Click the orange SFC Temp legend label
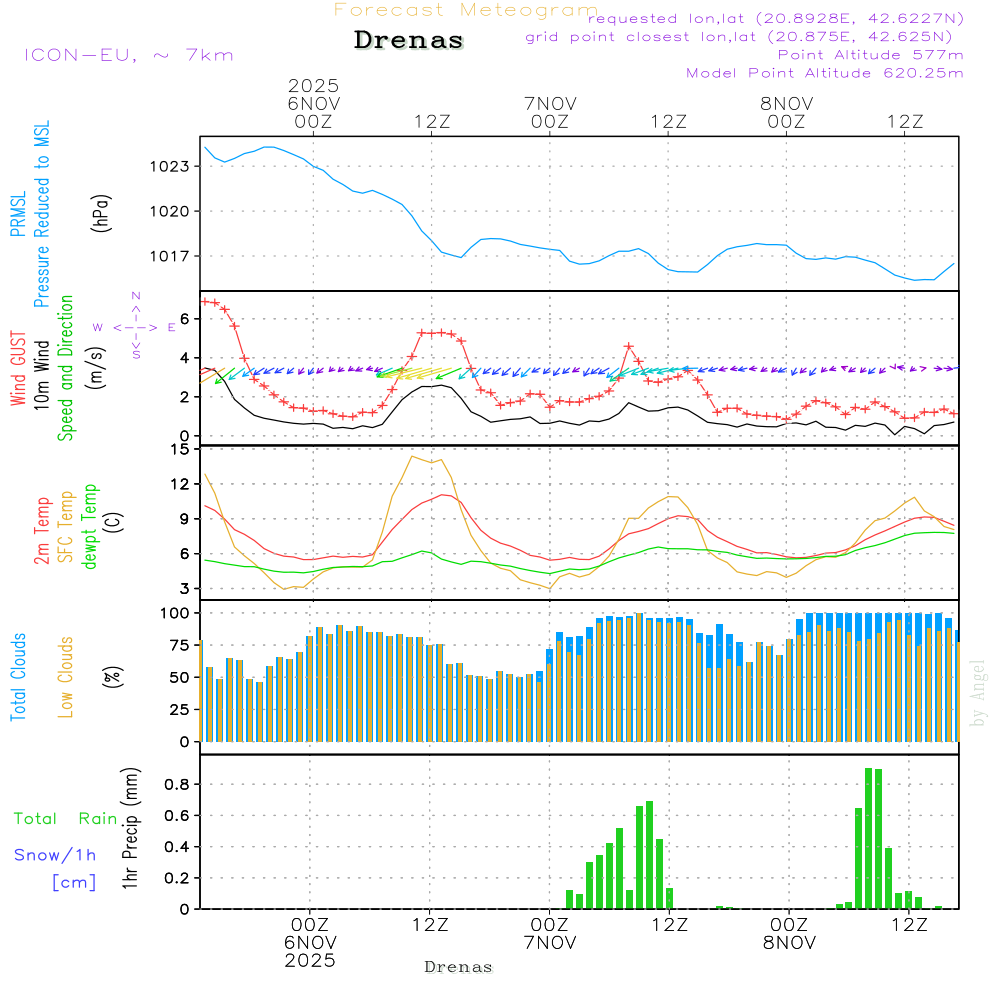 pos(66,527)
